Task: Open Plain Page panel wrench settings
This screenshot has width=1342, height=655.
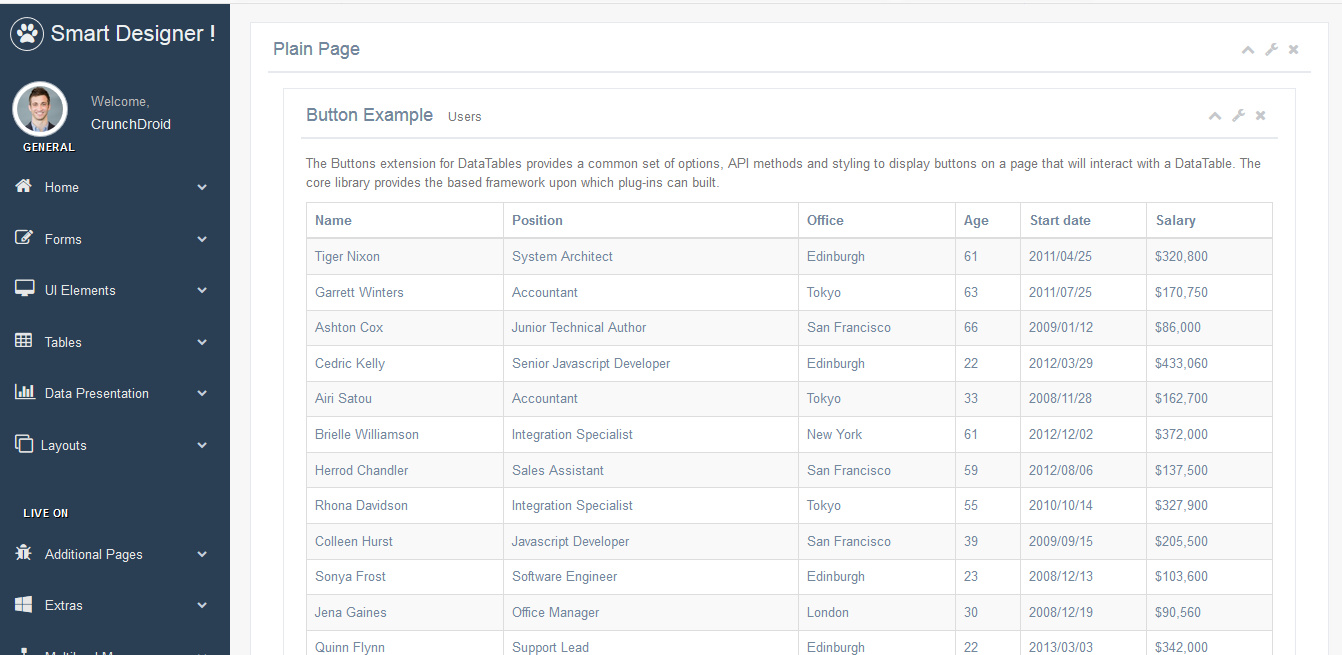Action: click(x=1271, y=50)
